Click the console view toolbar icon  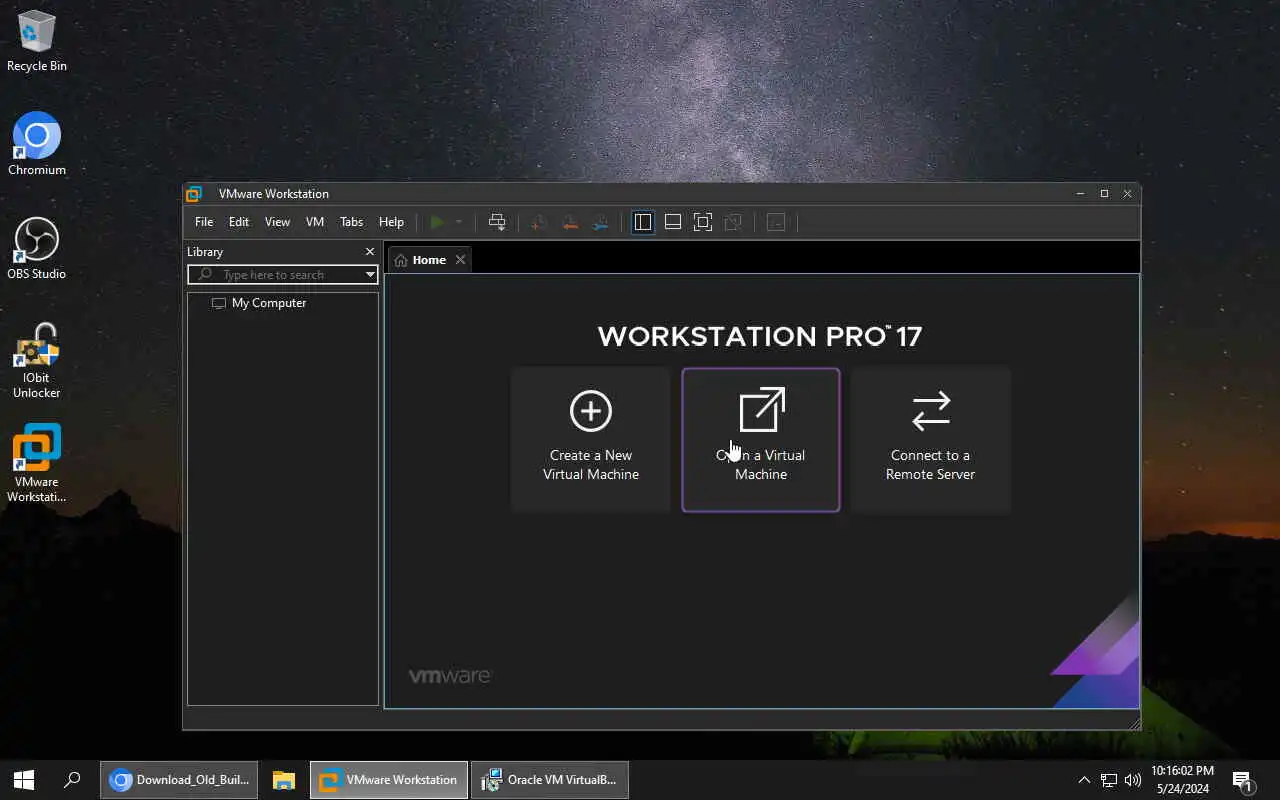coord(776,222)
